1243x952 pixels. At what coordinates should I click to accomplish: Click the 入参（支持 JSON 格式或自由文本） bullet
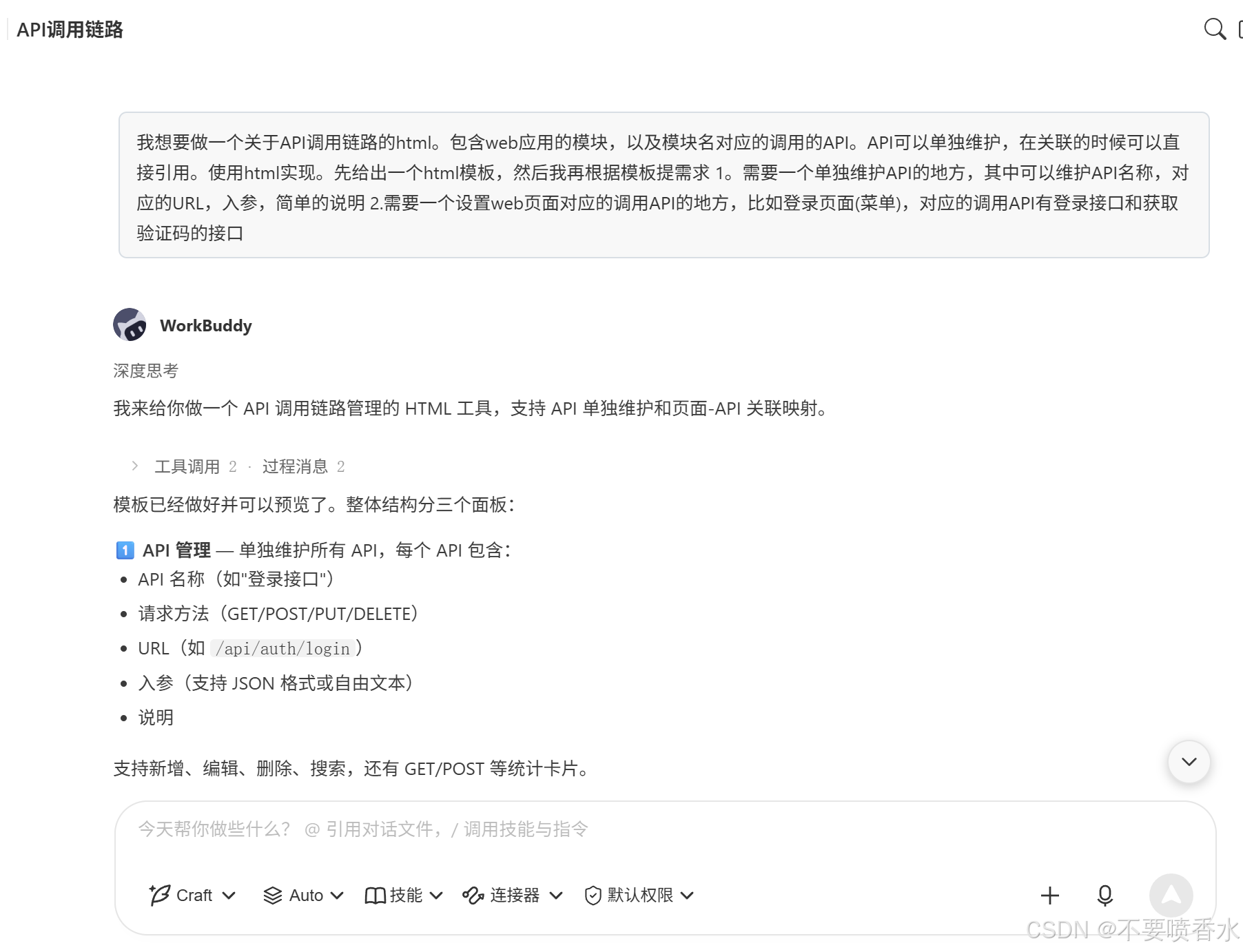(276, 683)
